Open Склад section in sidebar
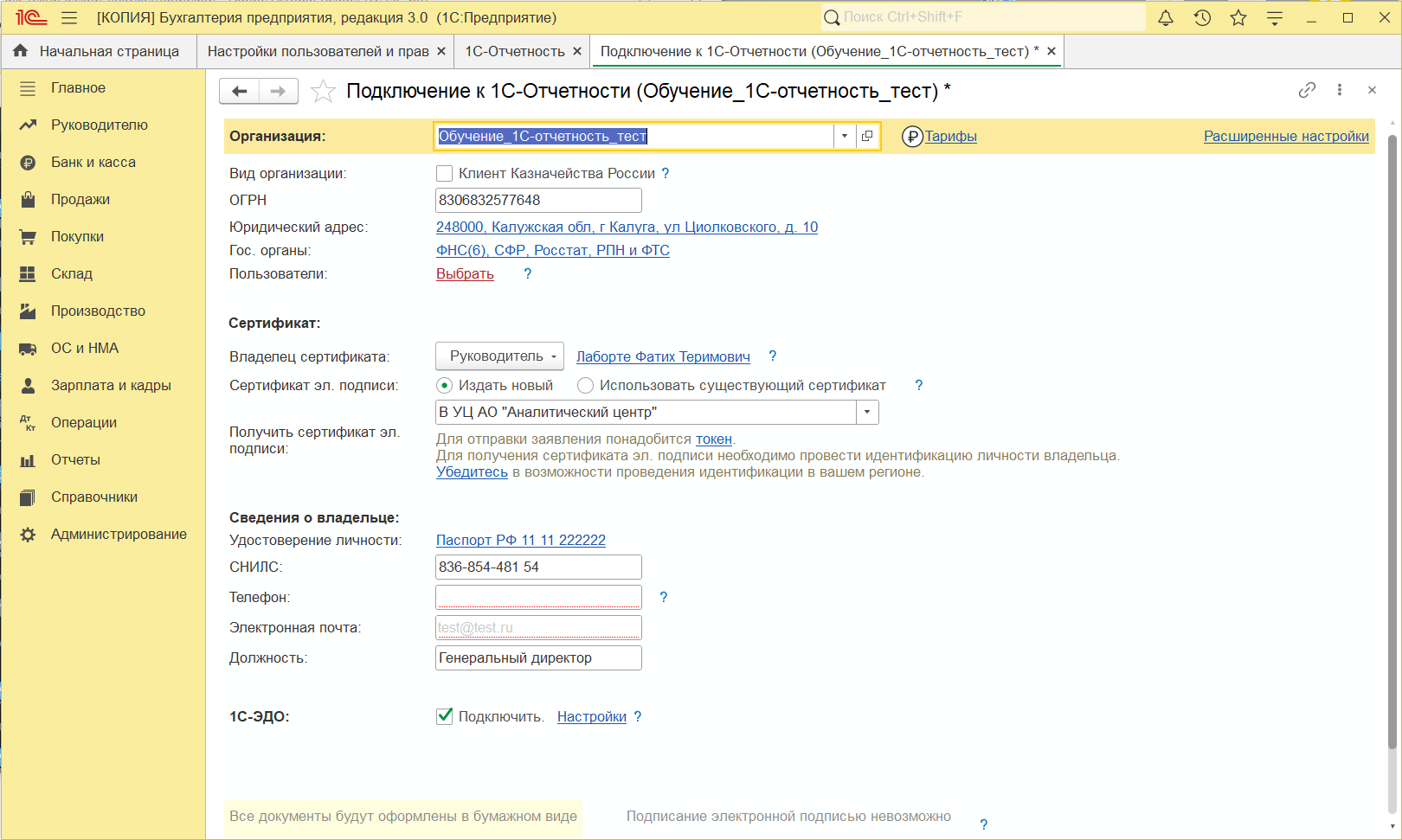1402x840 pixels. click(x=103, y=274)
